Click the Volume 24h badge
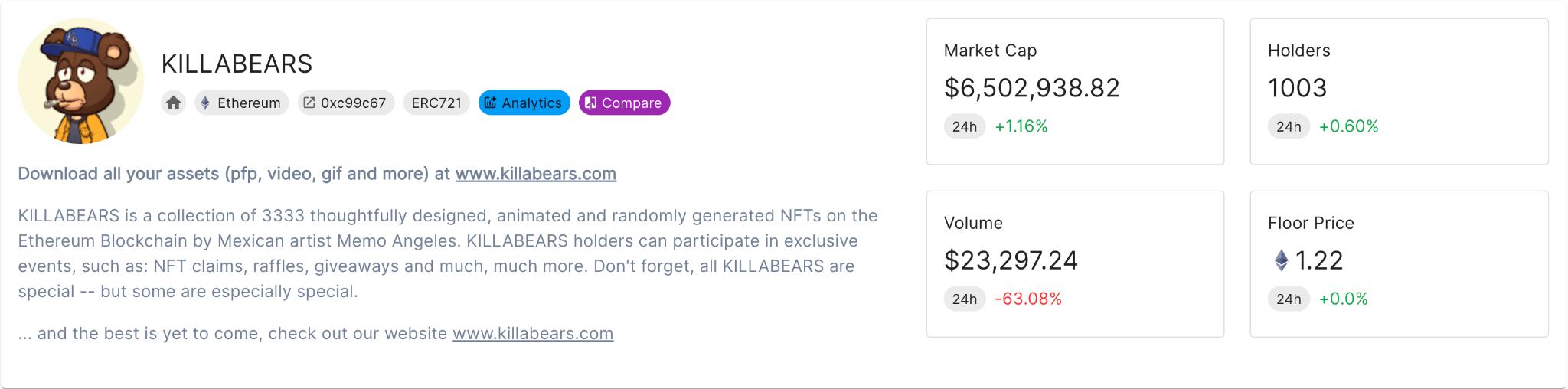 pyautogui.click(x=965, y=299)
